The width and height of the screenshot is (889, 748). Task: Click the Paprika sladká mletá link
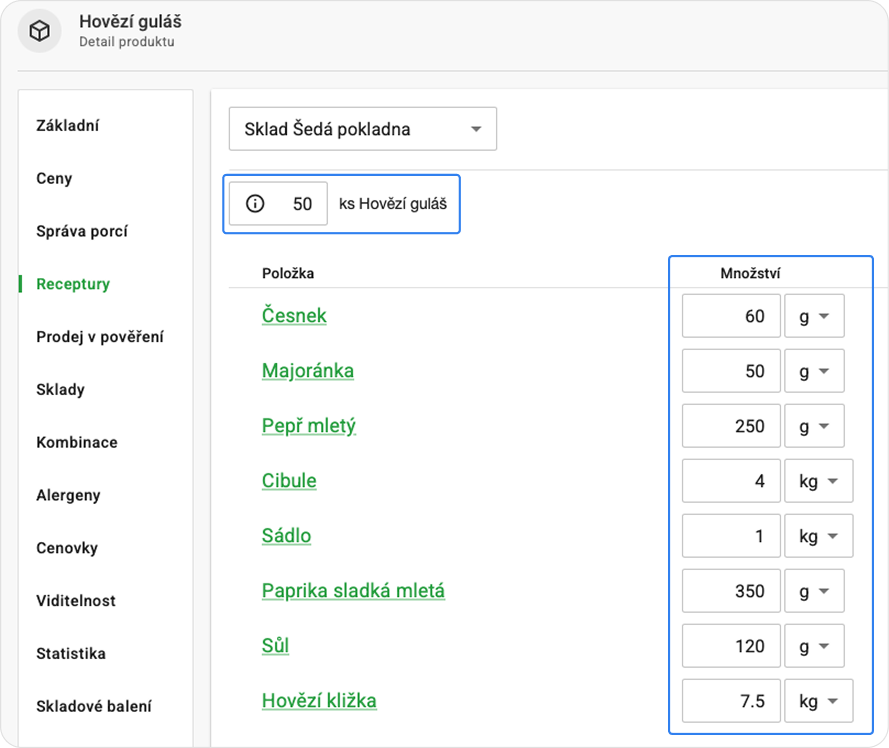(353, 591)
